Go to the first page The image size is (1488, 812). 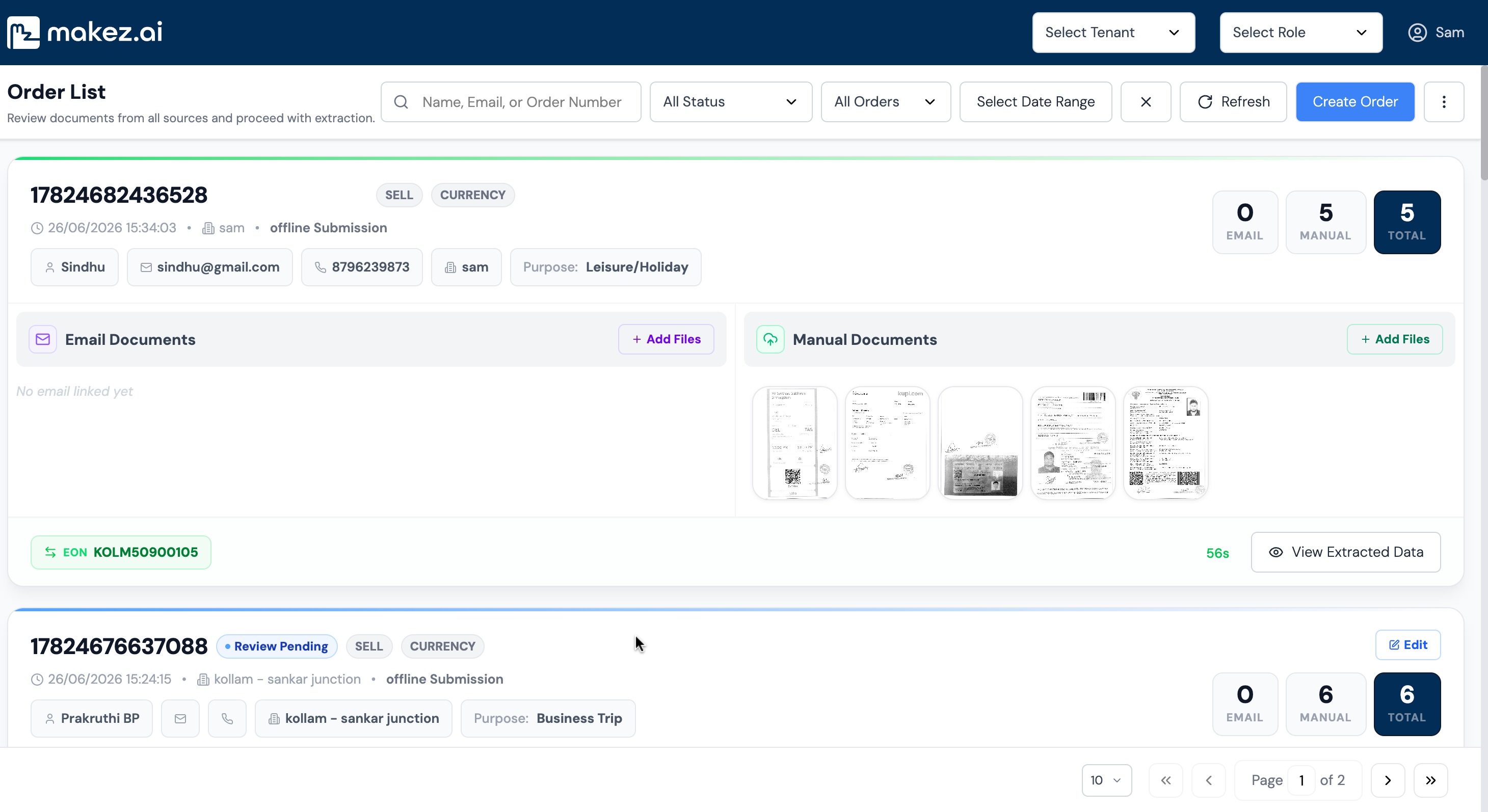(x=1165, y=780)
